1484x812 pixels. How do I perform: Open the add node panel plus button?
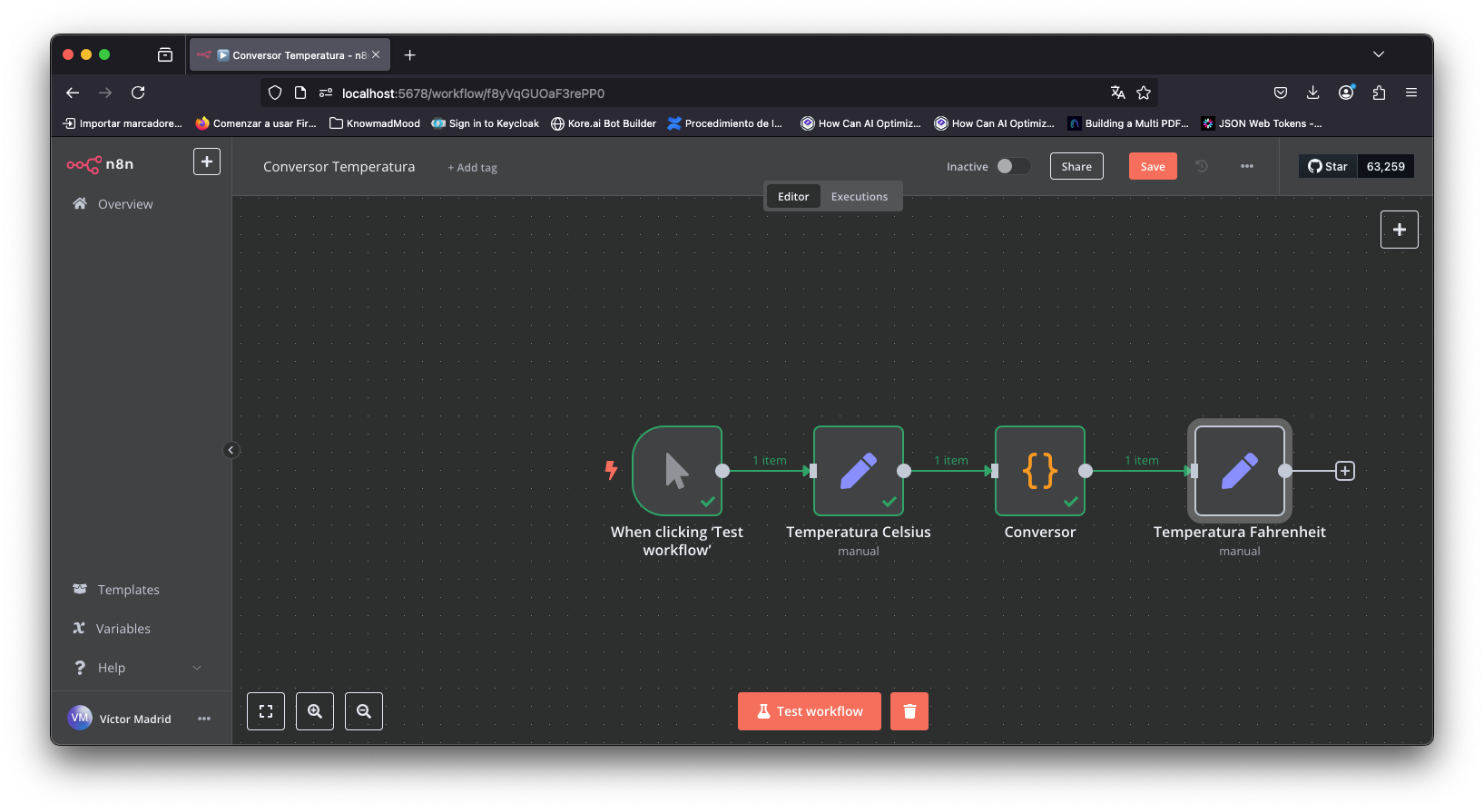pyautogui.click(x=1400, y=230)
